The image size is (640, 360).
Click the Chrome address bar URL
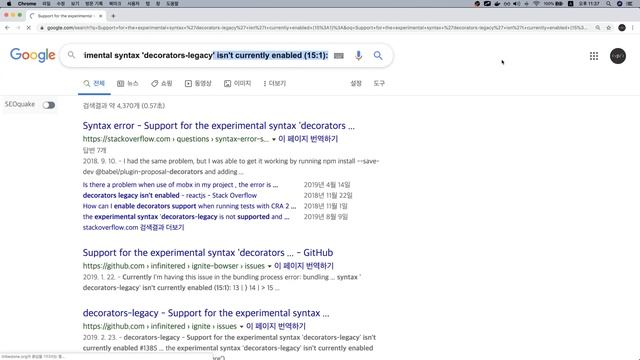pyautogui.click(x=317, y=28)
